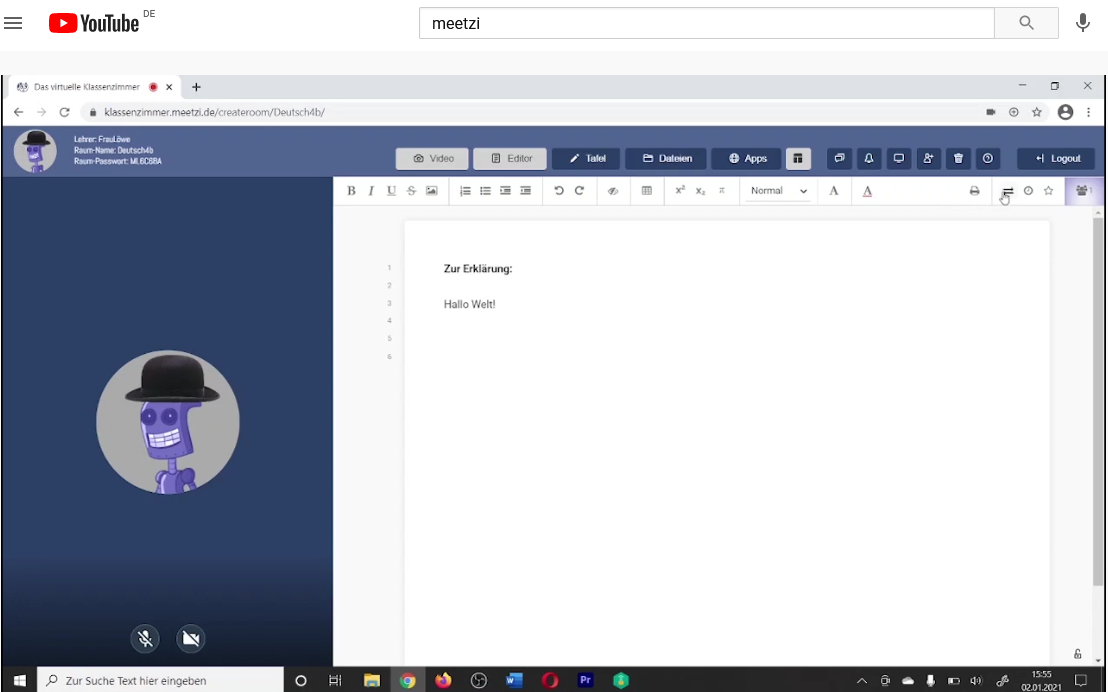Click the Logout button
This screenshot has width=1108, height=692.
(1056, 158)
